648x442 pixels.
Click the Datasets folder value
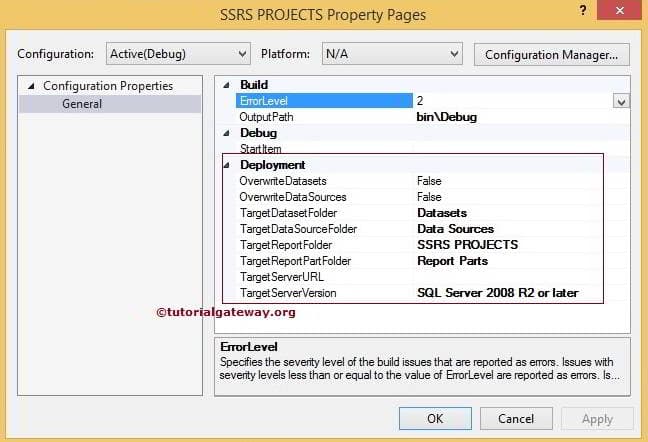coord(442,213)
